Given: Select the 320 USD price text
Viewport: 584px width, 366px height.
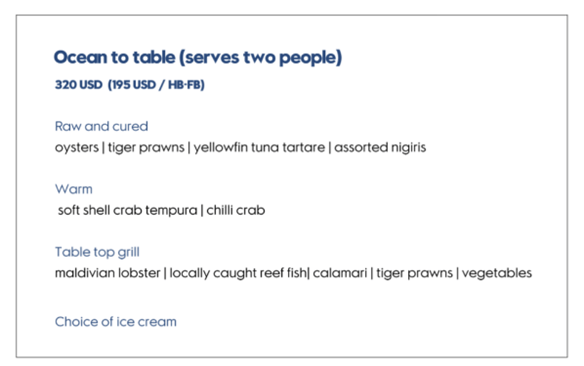Looking at the screenshot, I should [x=79, y=85].
